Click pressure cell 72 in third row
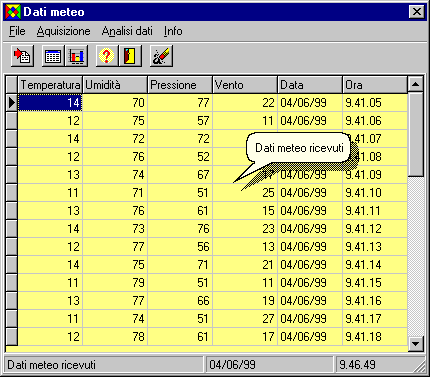430x377 pixels. (x=180, y=139)
